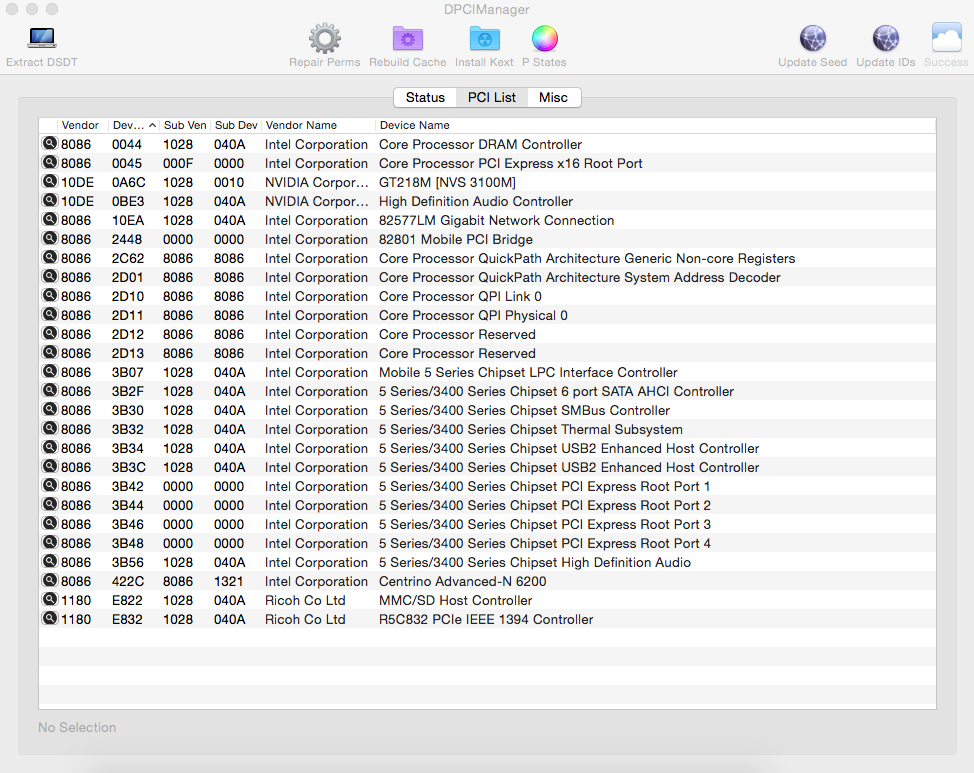Click the Update IDs globe icon
974x773 pixels.
coord(885,39)
